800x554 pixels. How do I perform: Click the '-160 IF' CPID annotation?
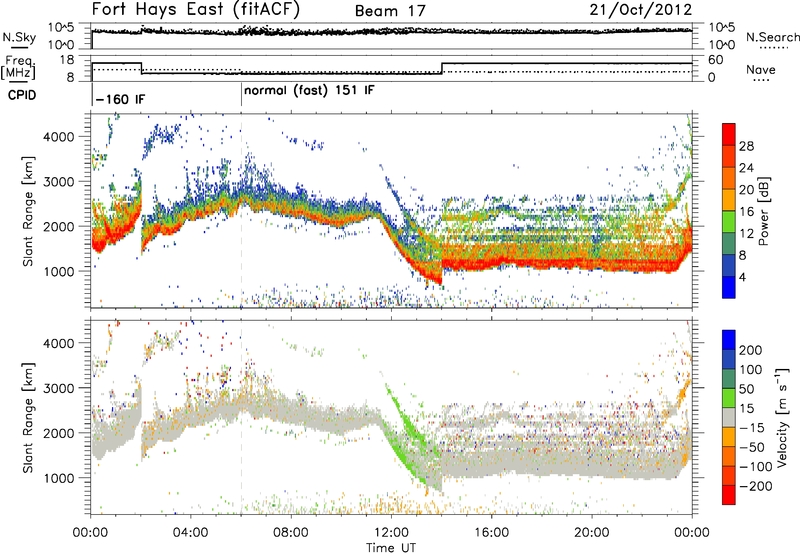[x=120, y=99]
